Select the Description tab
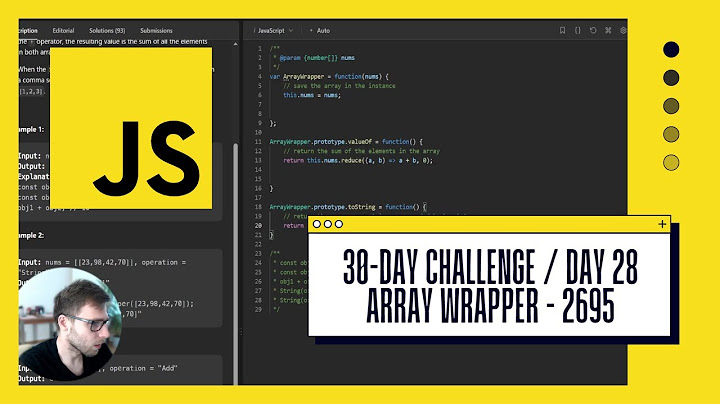The width and height of the screenshot is (720, 404). [28, 30]
